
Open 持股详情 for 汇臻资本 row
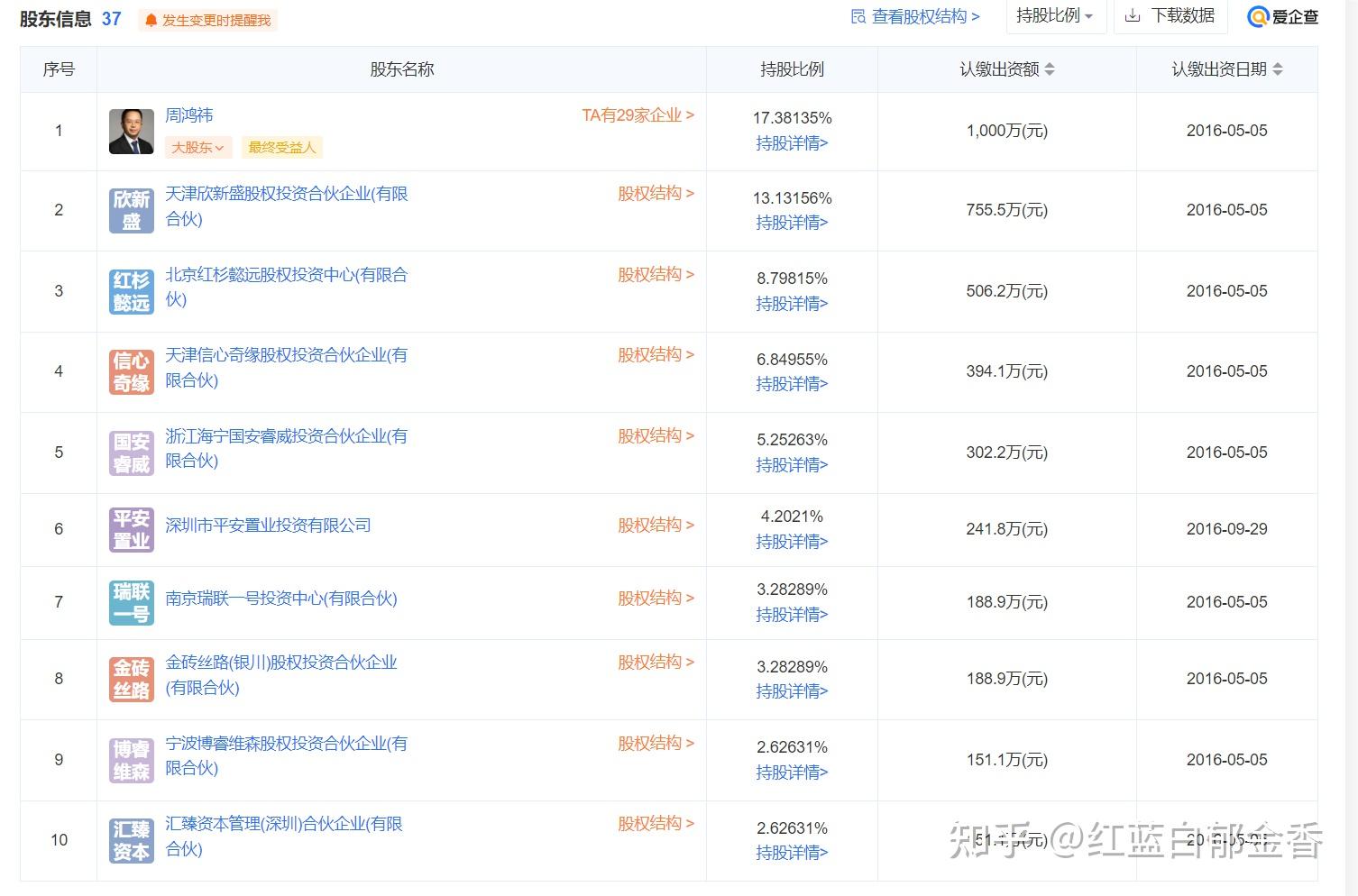click(792, 853)
